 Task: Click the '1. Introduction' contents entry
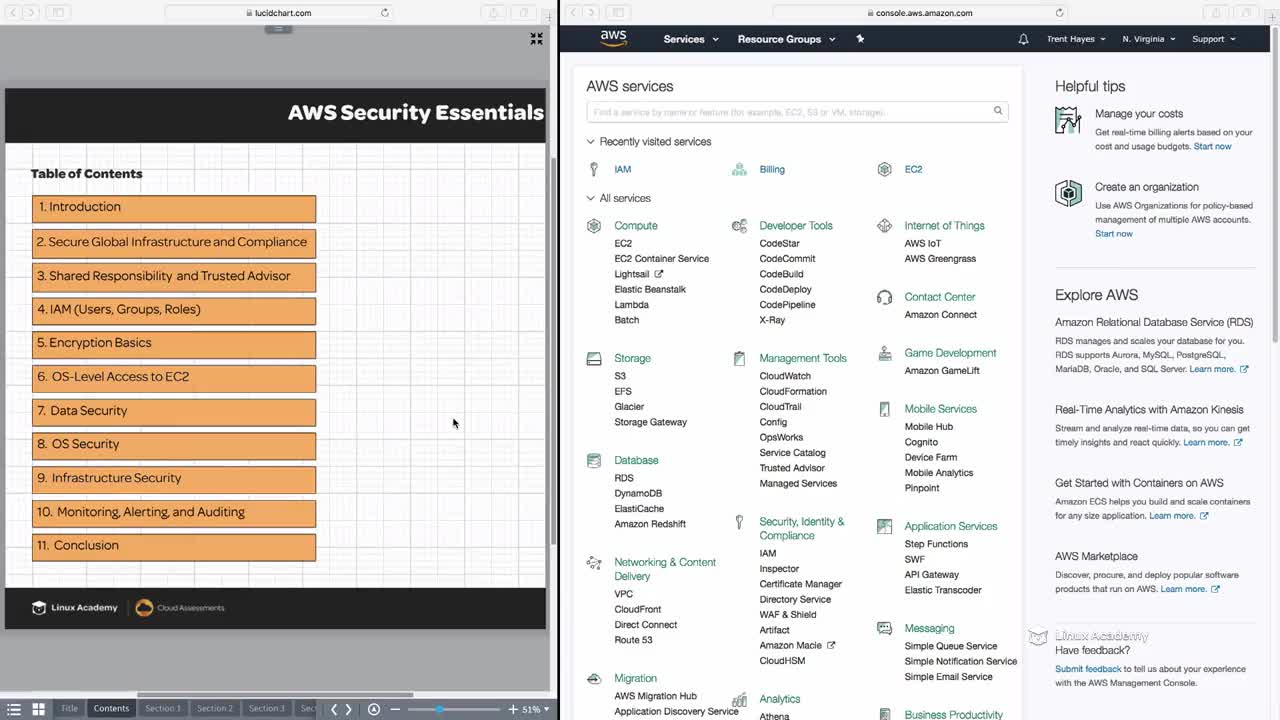tap(174, 208)
